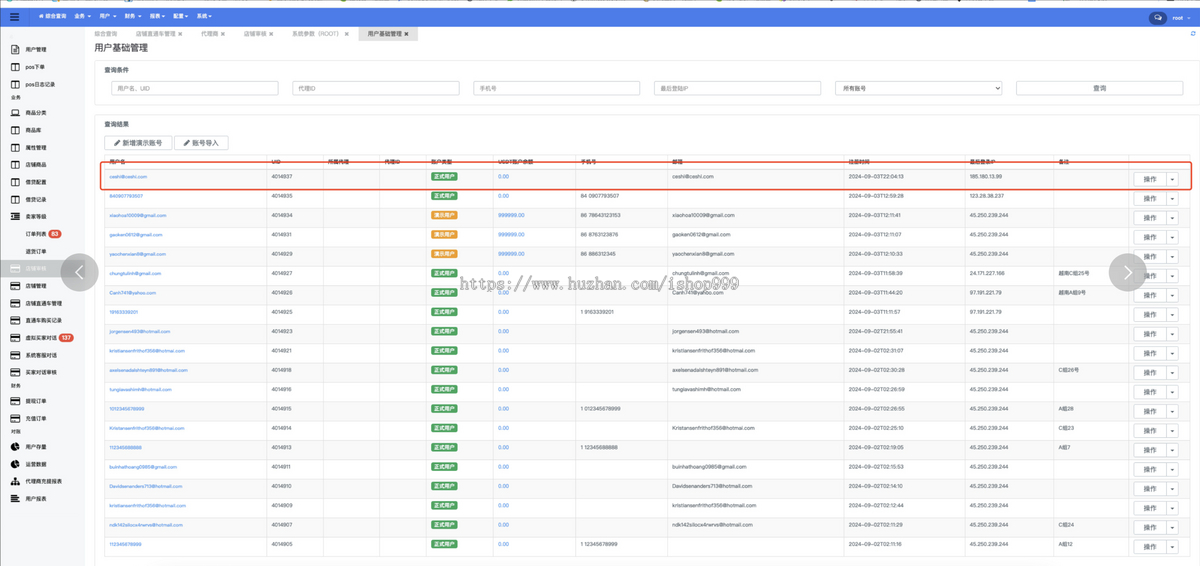Image resolution: width=1200 pixels, height=566 pixels.
Task: Switch to the 系统参数 (ROOT) tab
Action: [x=316, y=34]
